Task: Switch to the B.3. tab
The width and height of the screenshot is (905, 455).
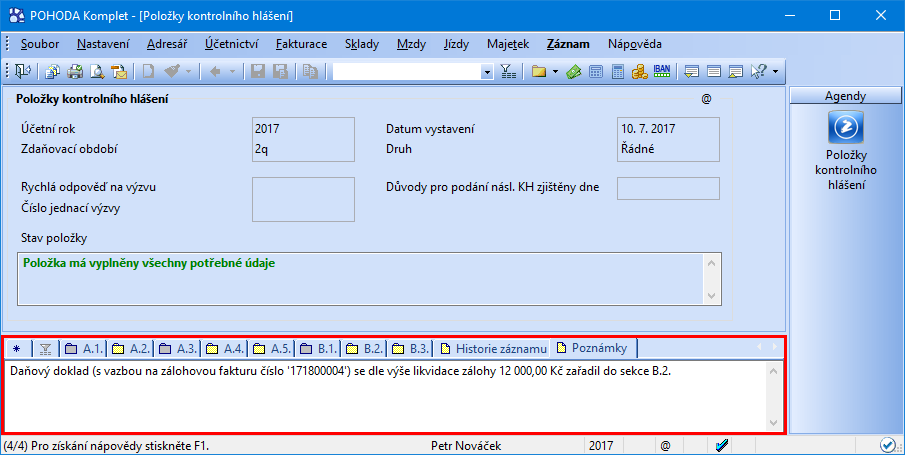Action: [410, 348]
